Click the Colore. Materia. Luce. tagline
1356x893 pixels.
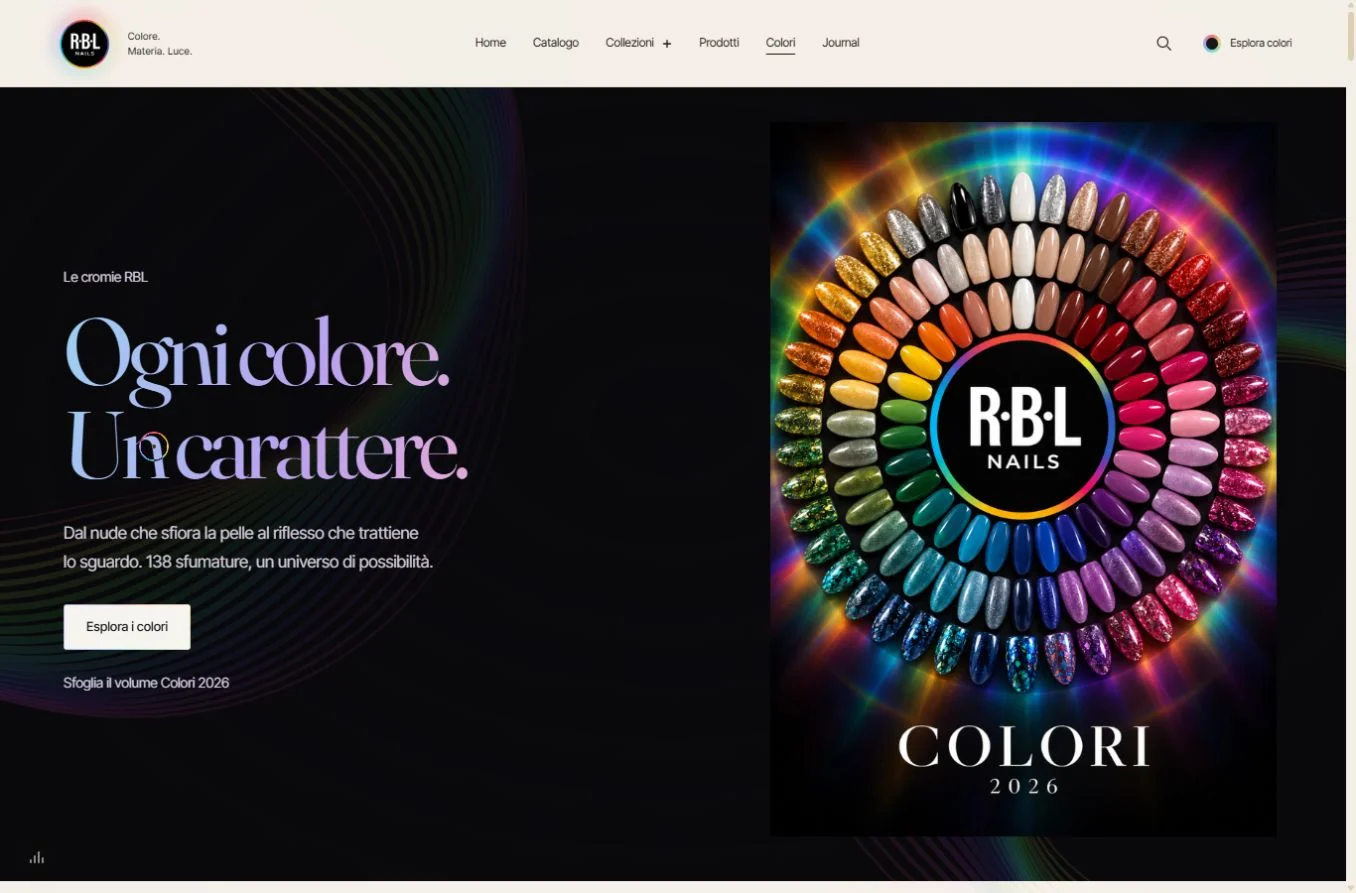tap(159, 43)
